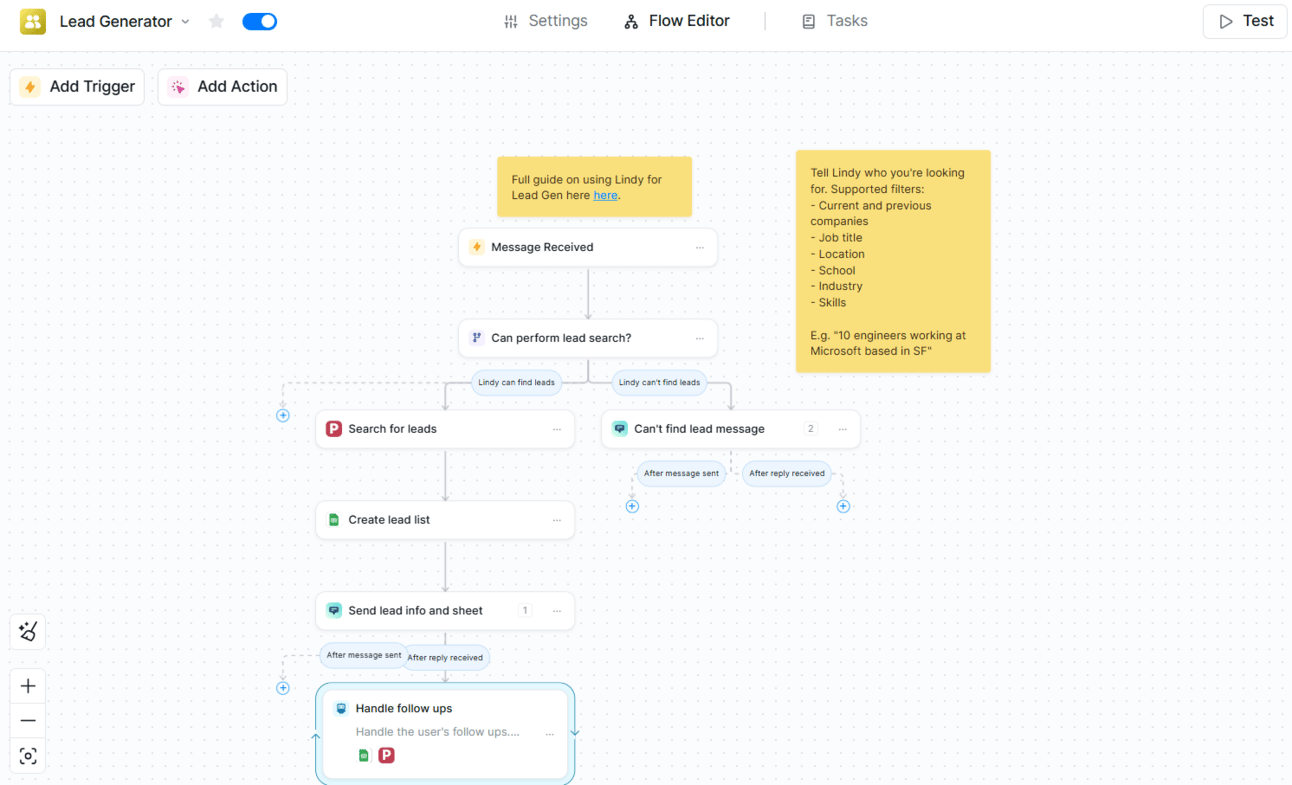The height and width of the screenshot is (785, 1292).
Task: Select "After message sent" under Send lead info and sheet
Action: 363,655
